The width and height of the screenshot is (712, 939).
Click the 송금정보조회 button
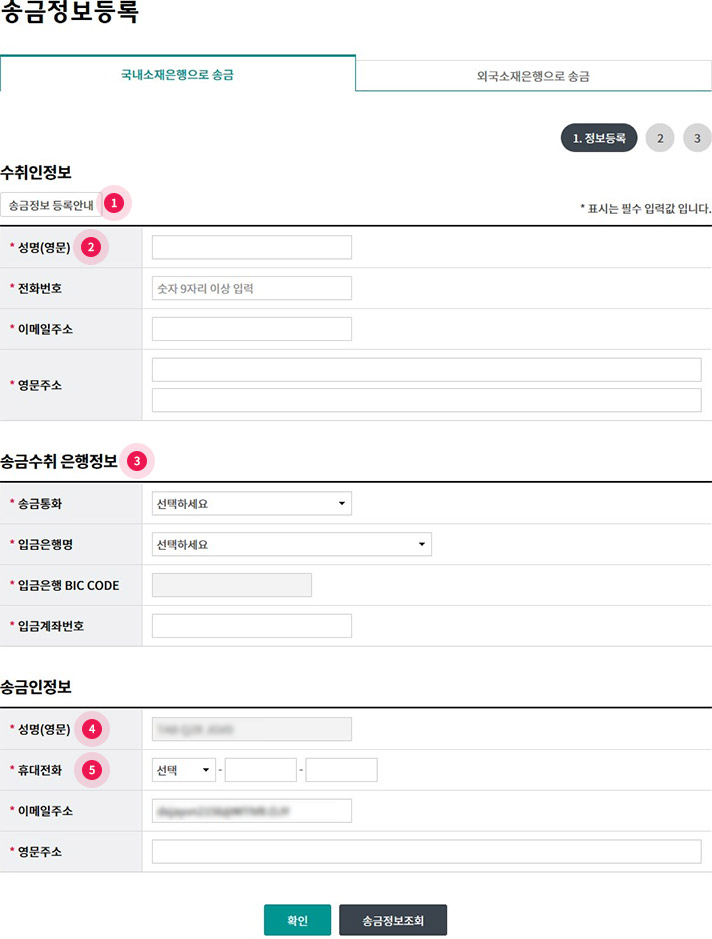392,921
